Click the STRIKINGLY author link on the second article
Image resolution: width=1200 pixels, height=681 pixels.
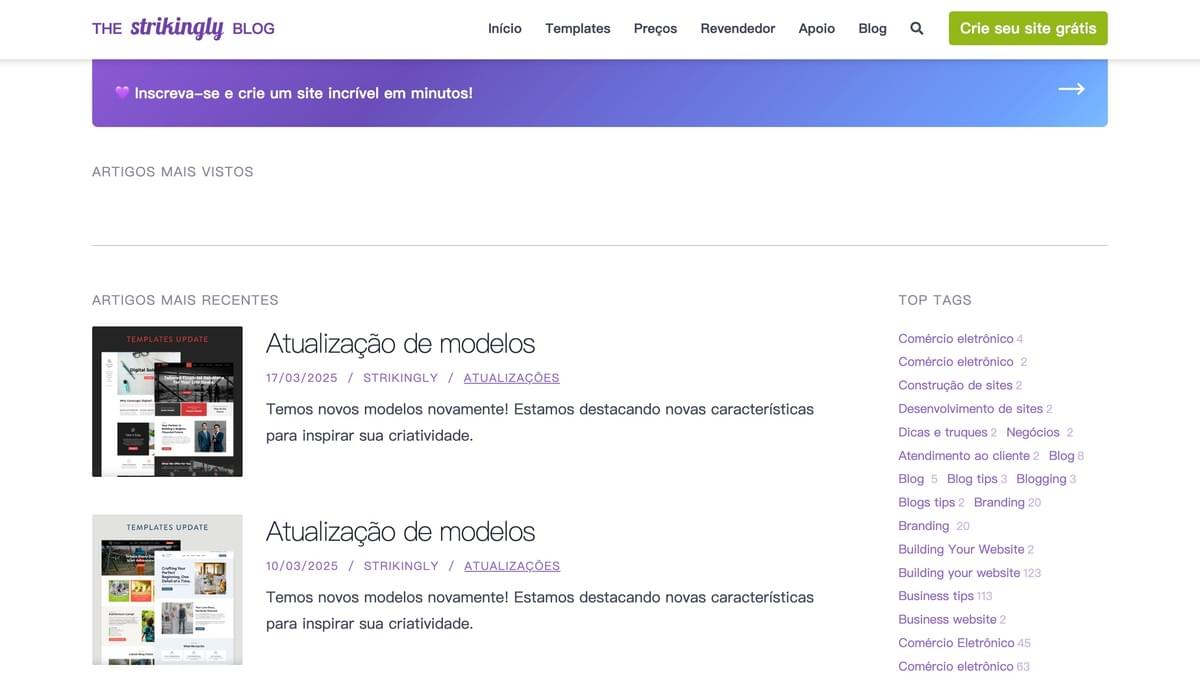(x=400, y=565)
